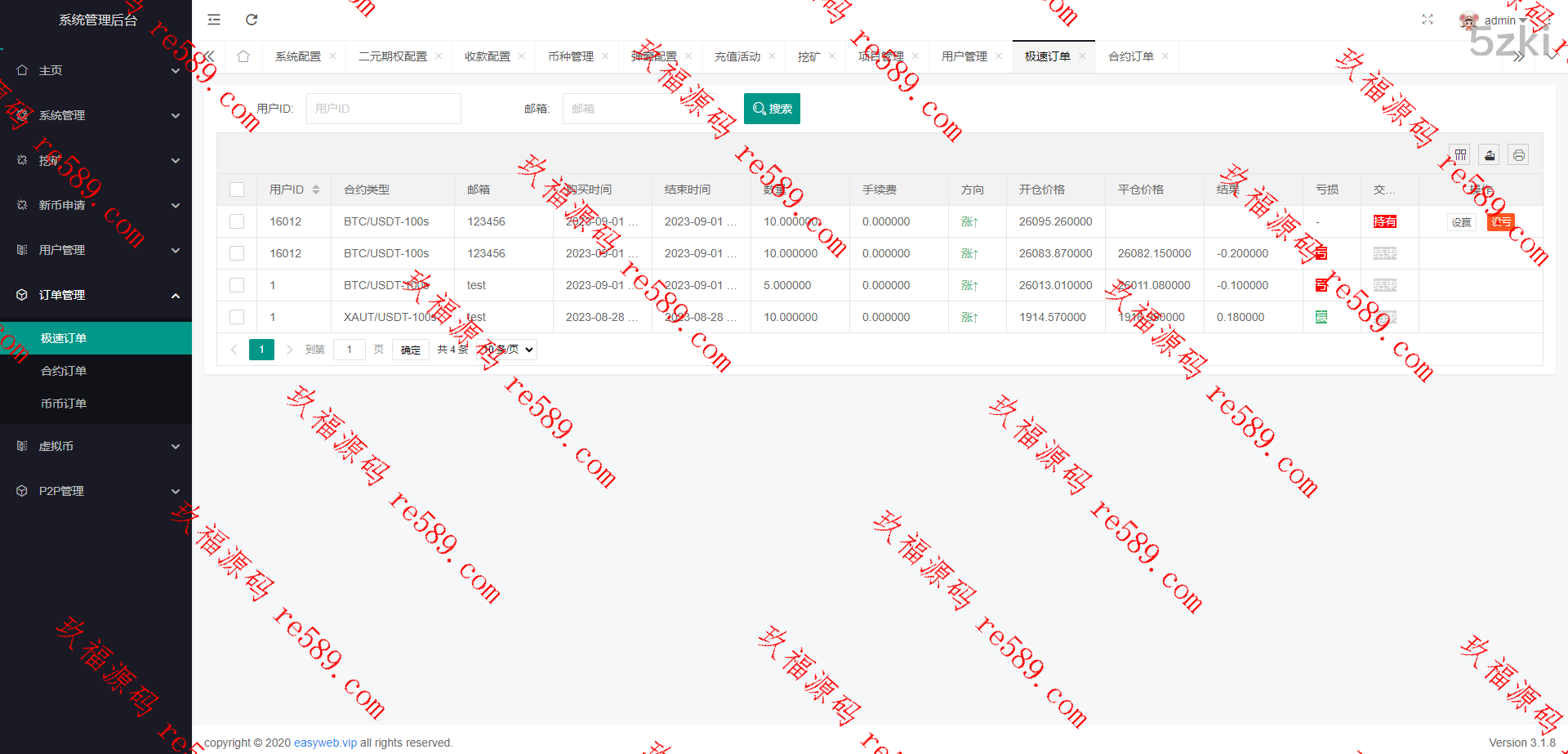Screen dimensions: 1568x754
Task: Toggle the select-all header checkbox
Action: 237,190
